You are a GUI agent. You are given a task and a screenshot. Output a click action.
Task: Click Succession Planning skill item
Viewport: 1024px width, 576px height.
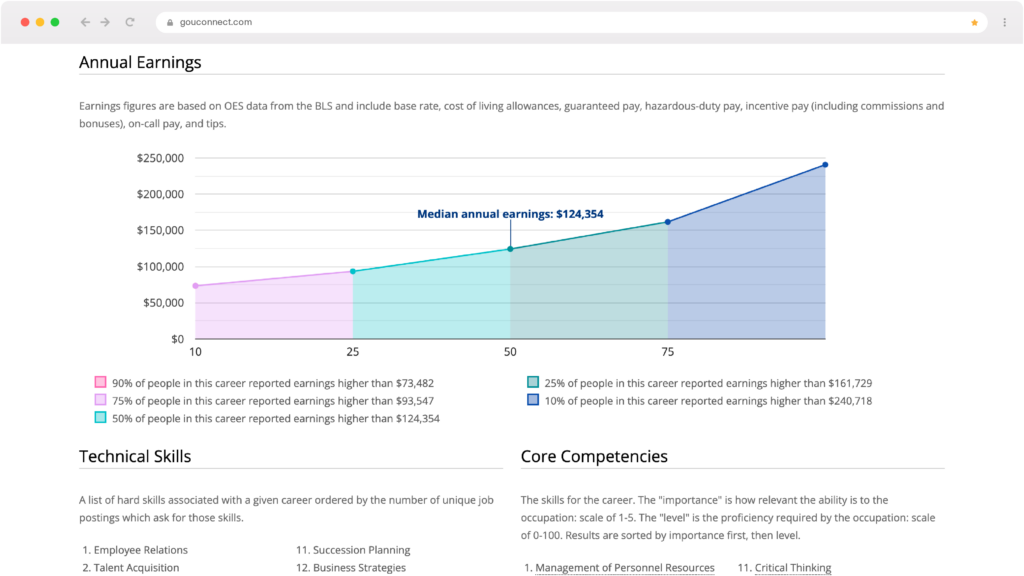[x=361, y=550]
